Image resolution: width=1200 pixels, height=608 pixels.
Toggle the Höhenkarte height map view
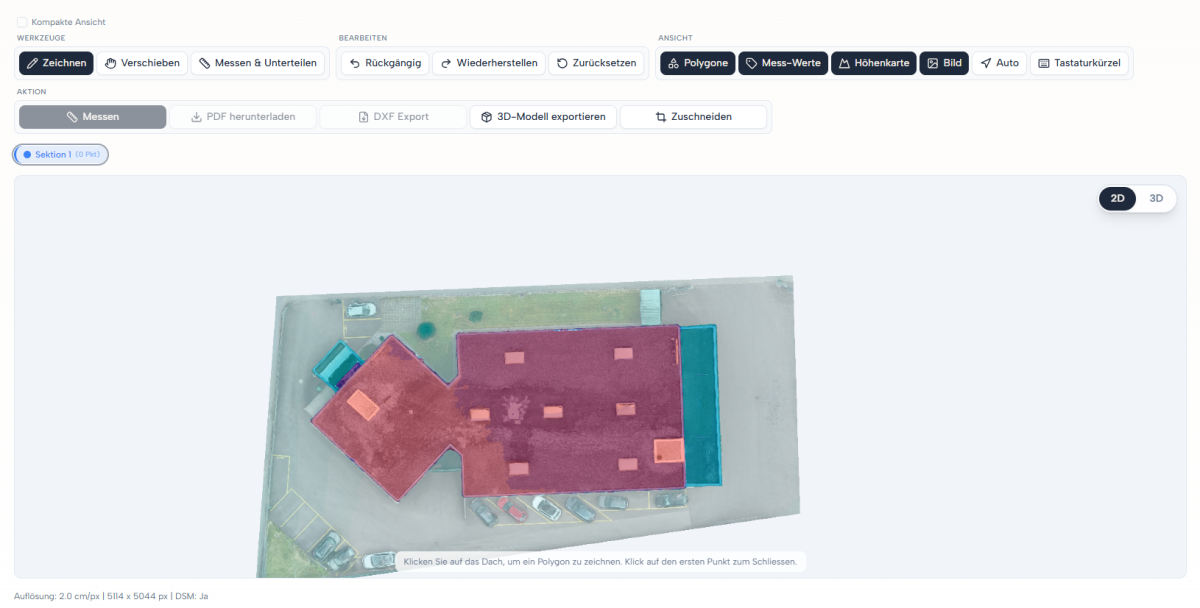(874, 63)
